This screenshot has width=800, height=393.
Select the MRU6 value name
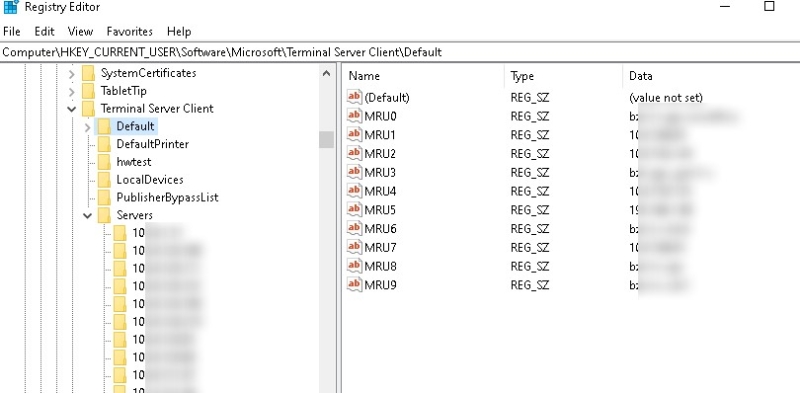coord(381,229)
